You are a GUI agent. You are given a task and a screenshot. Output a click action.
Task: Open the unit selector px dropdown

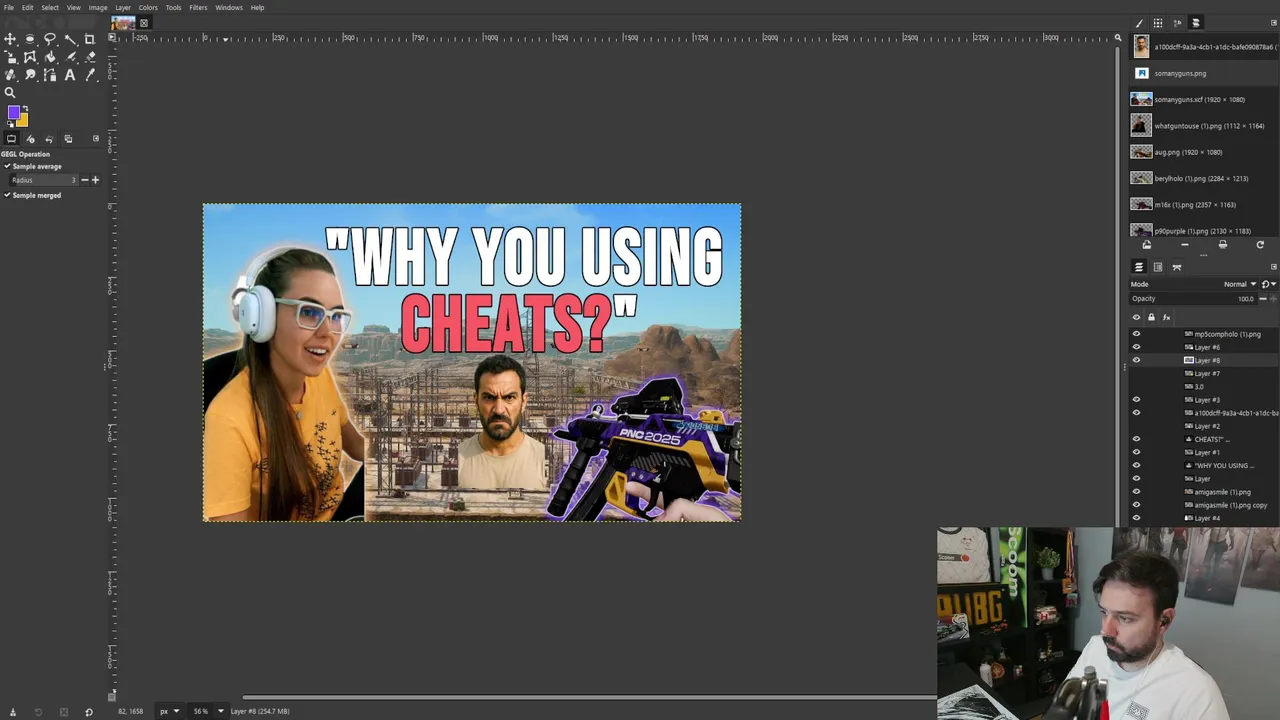pyautogui.click(x=168, y=711)
